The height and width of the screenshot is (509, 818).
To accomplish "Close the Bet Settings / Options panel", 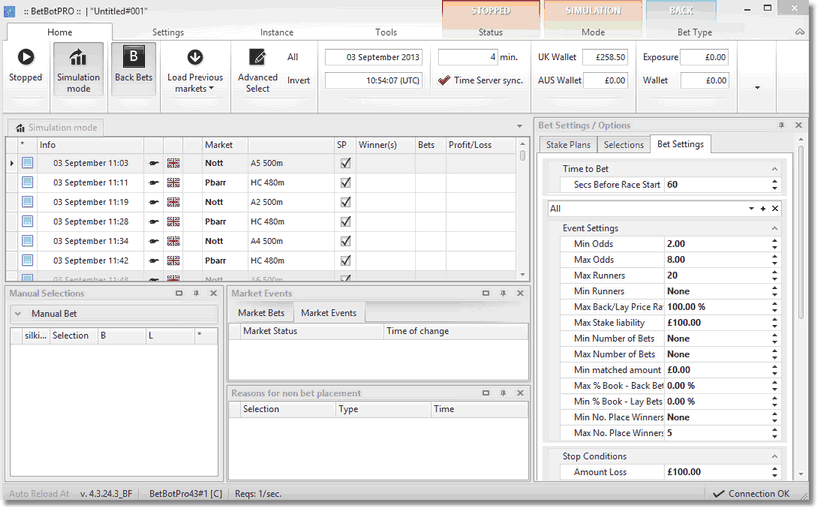I will (x=798, y=125).
